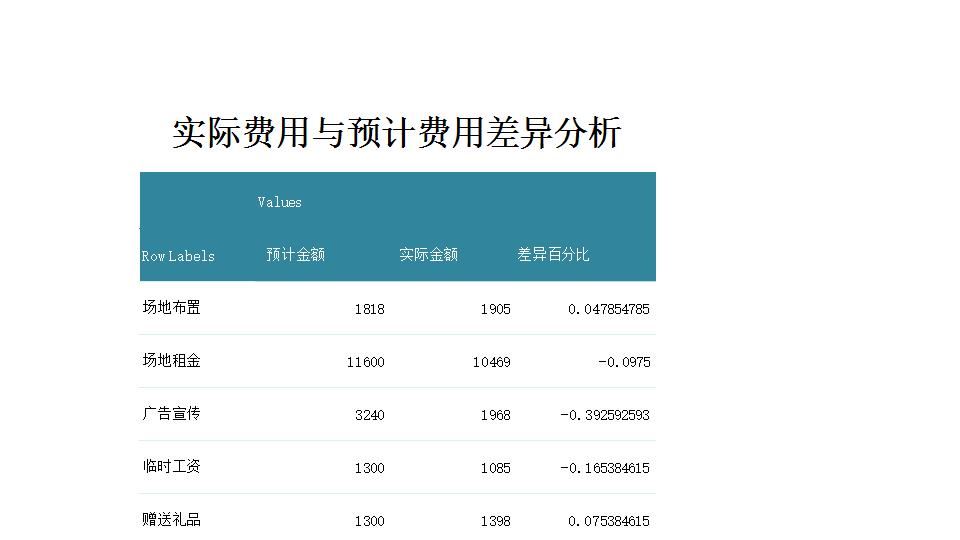Click the 场地布置 row label
The height and width of the screenshot is (540, 960).
[x=171, y=307]
